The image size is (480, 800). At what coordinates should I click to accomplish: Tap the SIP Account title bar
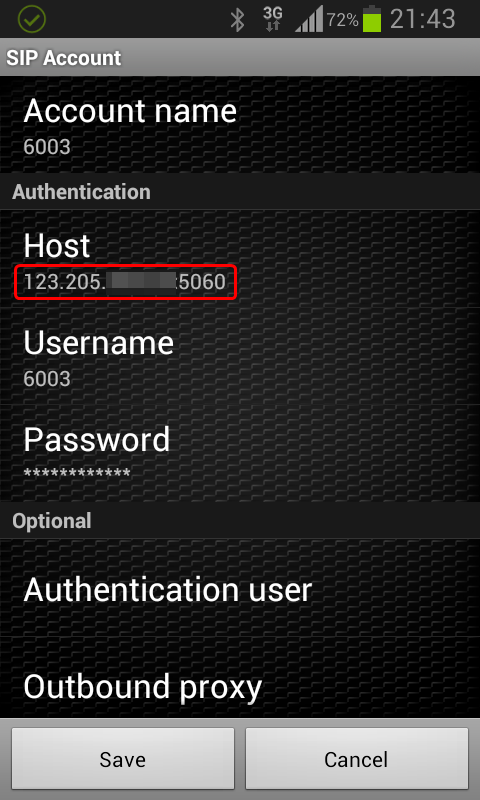(240, 57)
